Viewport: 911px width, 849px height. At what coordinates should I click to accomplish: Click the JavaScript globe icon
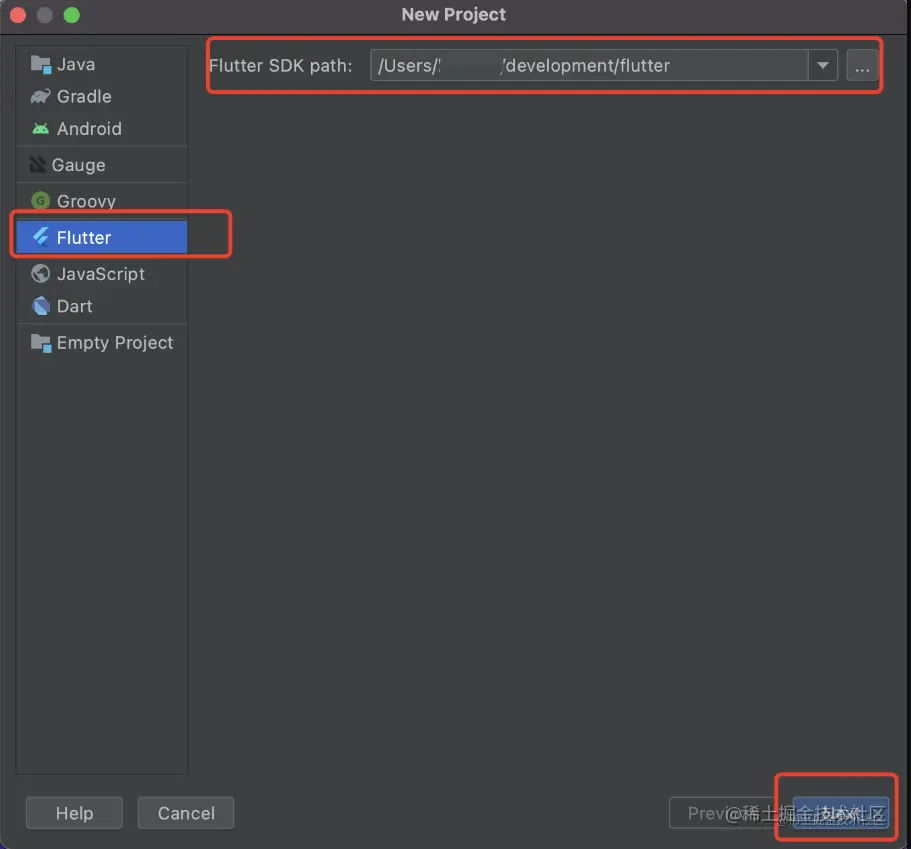(41, 274)
